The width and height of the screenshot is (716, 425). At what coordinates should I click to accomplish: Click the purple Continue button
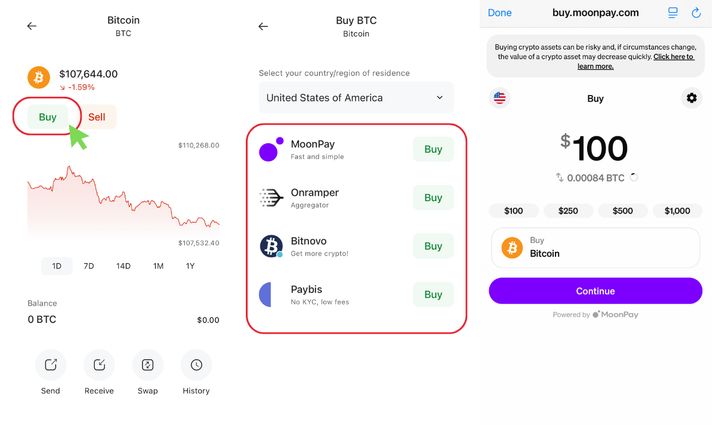(x=595, y=291)
